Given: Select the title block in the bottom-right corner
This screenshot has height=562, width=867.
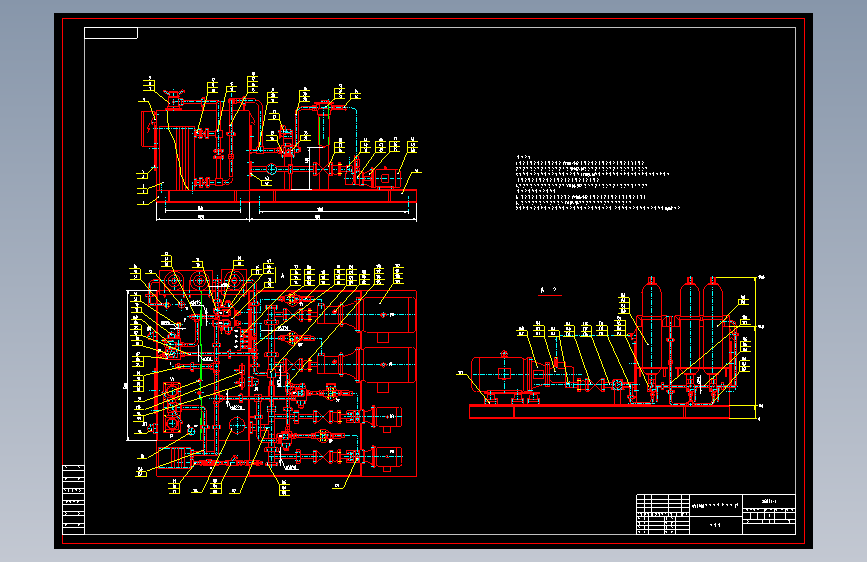Looking at the screenshot, I should point(715,514).
